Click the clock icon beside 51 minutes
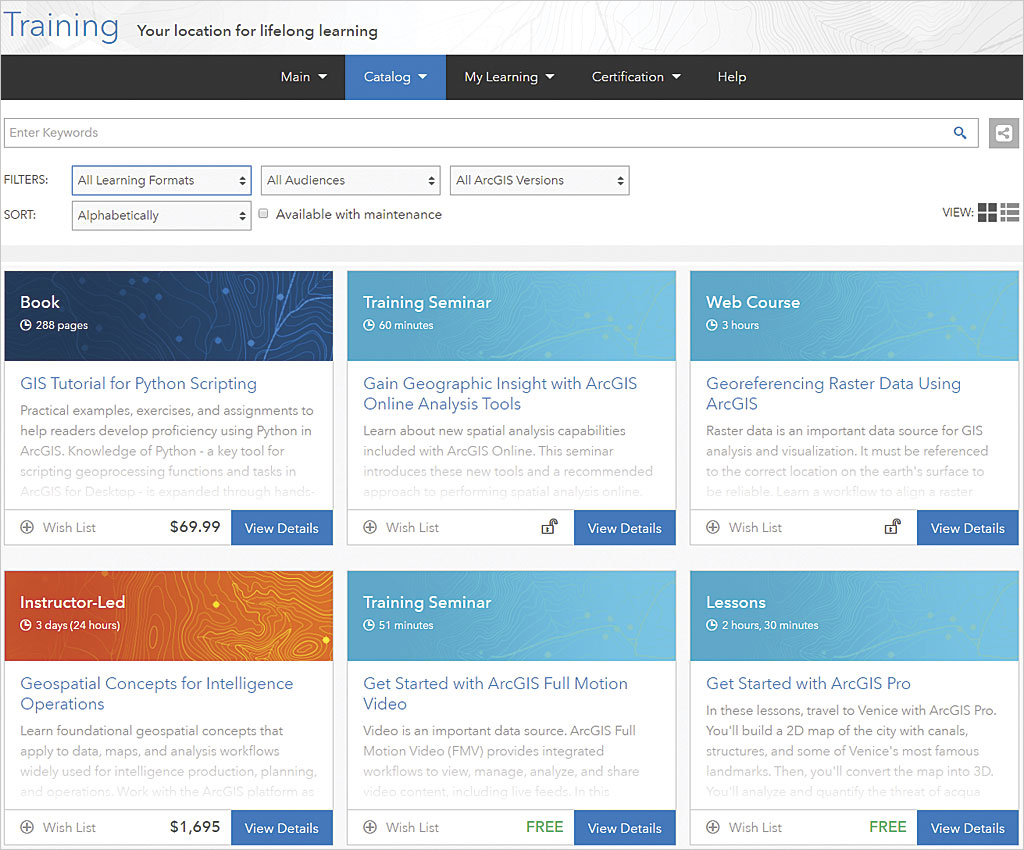 coord(368,625)
